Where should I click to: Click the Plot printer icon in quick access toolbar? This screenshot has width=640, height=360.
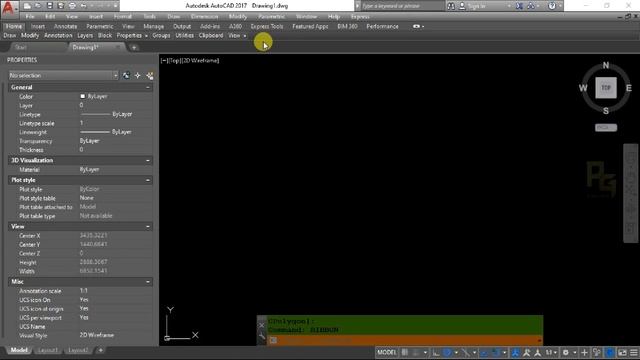72,6
